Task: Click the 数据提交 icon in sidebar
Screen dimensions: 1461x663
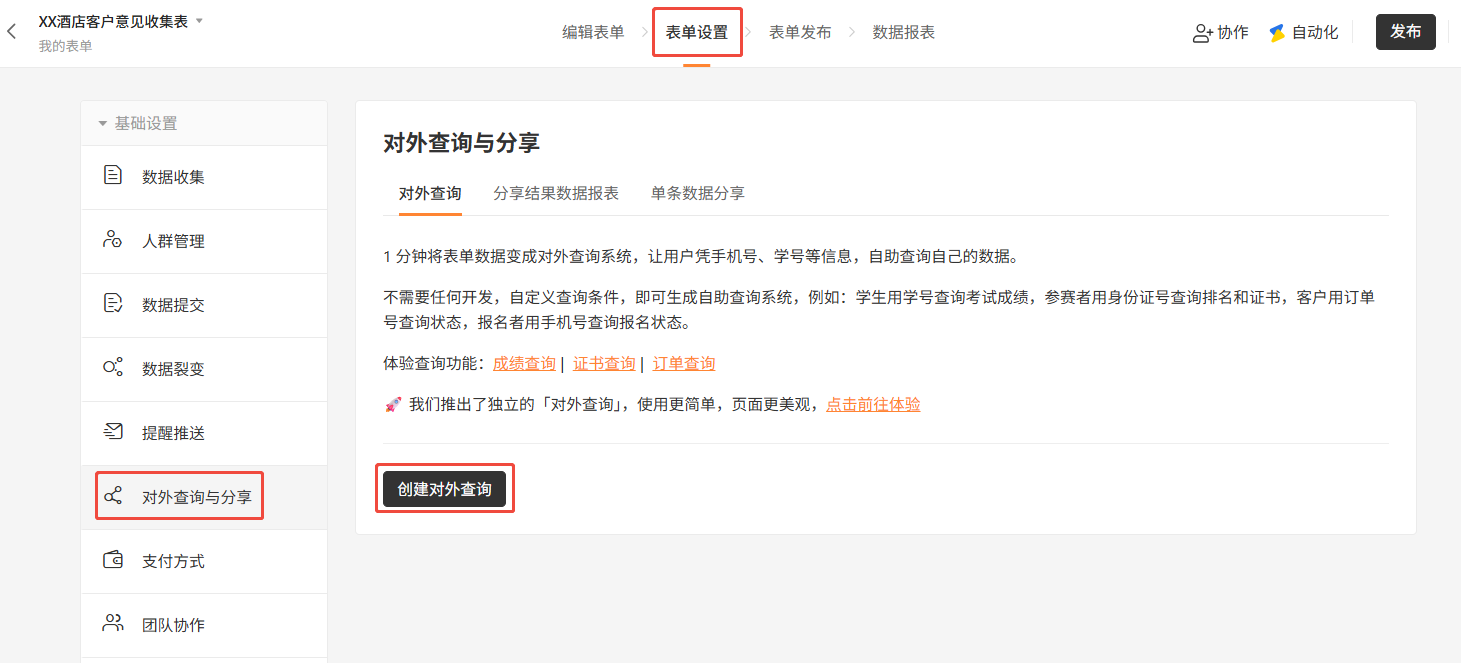Action: (113, 304)
